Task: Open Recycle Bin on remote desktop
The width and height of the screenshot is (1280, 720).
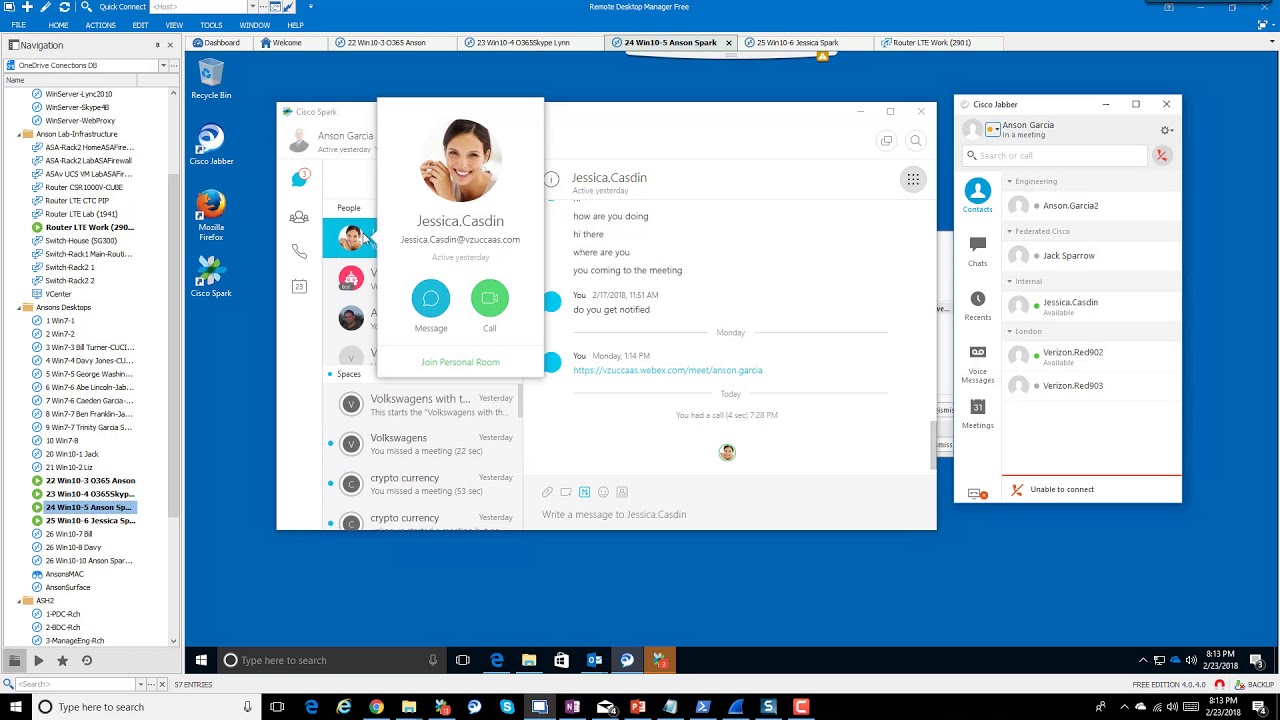Action: pos(211,79)
